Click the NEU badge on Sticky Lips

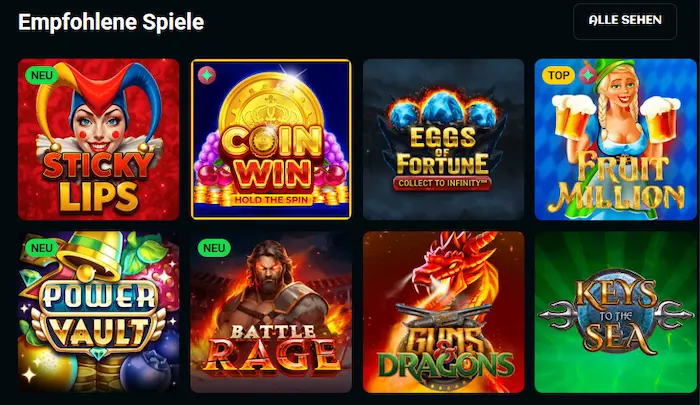(x=42, y=75)
